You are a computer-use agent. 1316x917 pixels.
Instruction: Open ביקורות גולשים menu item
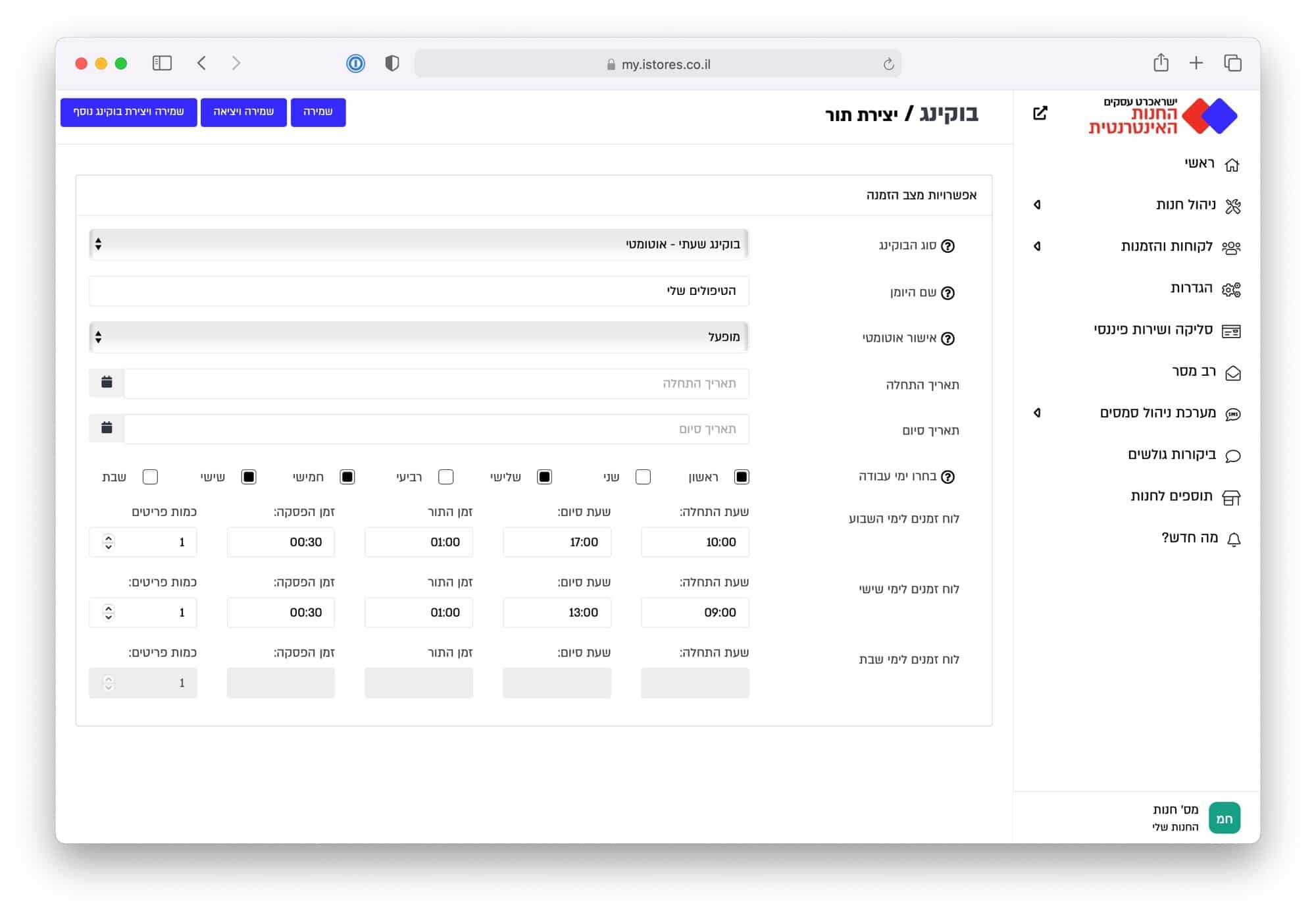point(1172,454)
